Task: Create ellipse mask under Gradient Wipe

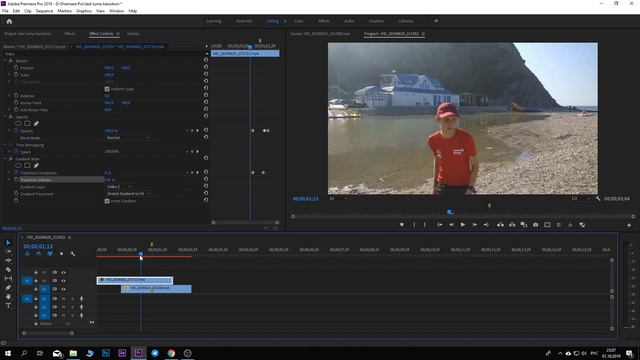Action: coord(18,166)
